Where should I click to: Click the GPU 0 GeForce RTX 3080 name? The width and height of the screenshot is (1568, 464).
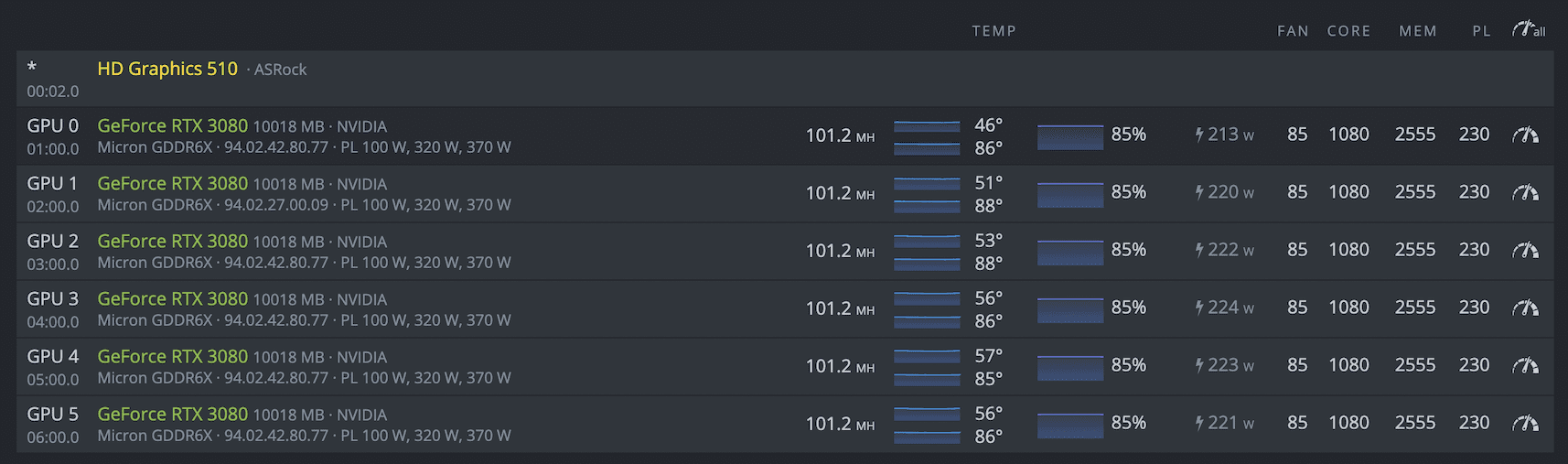click(x=172, y=126)
